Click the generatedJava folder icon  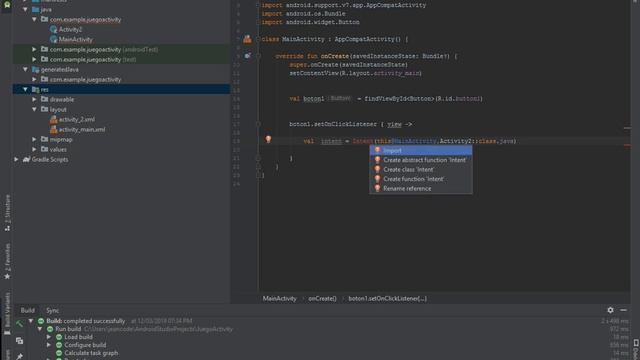(x=36, y=69)
